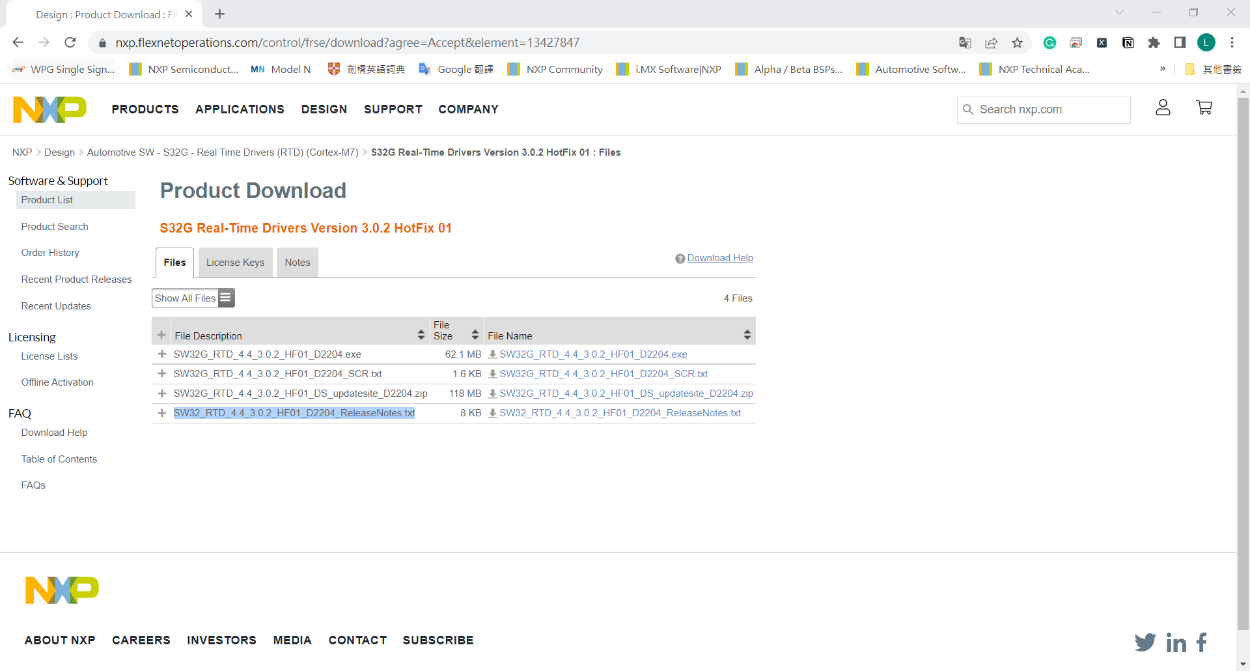Screen dimensions: 1250x671
Task: Open the Translate this page icon
Action: pyautogui.click(x=965, y=43)
